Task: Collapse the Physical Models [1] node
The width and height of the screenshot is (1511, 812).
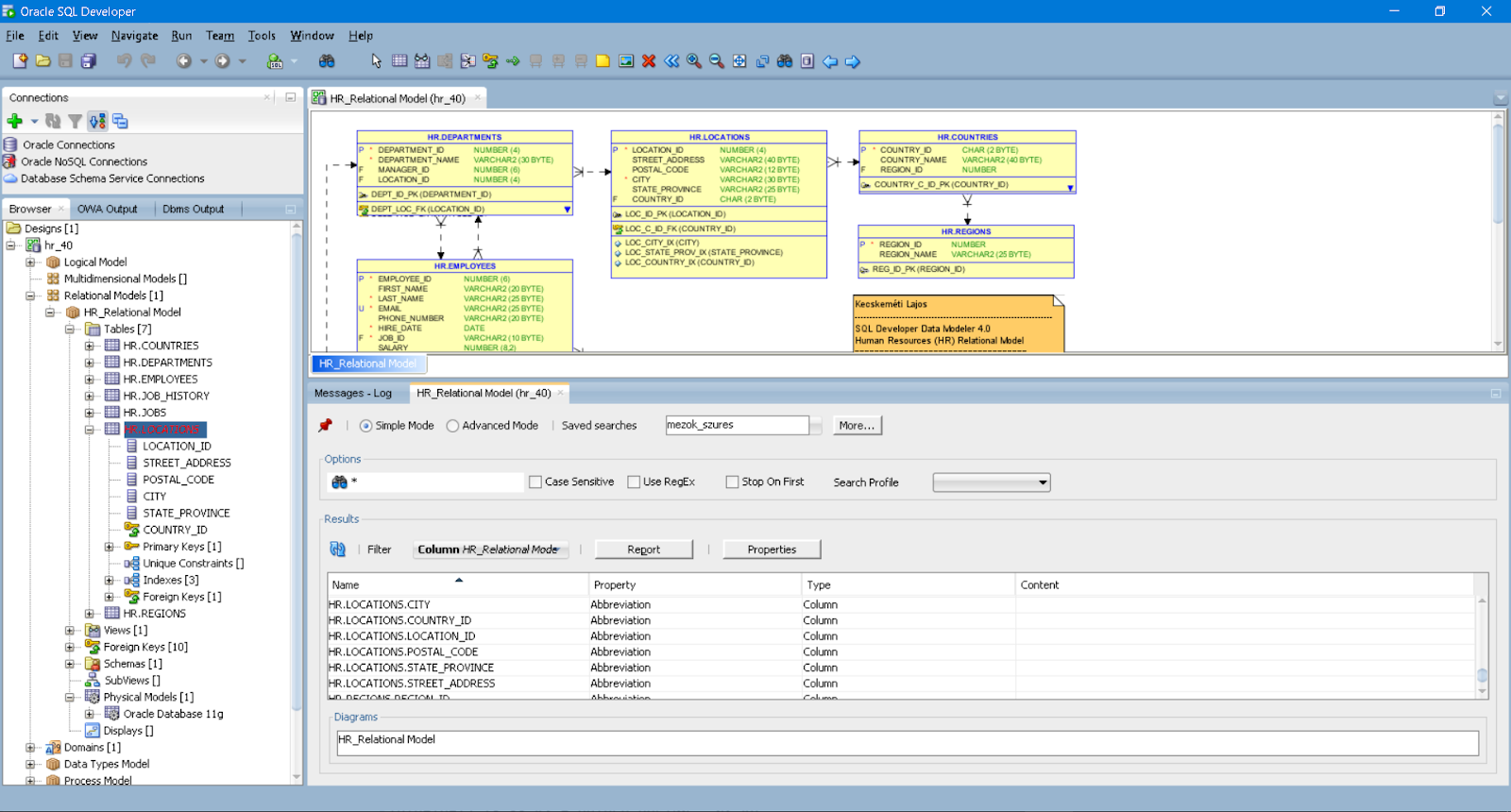Action: coord(69,697)
